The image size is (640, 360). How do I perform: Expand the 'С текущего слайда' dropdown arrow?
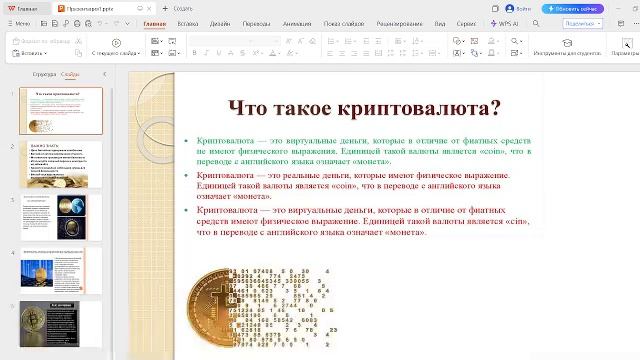(x=139, y=53)
